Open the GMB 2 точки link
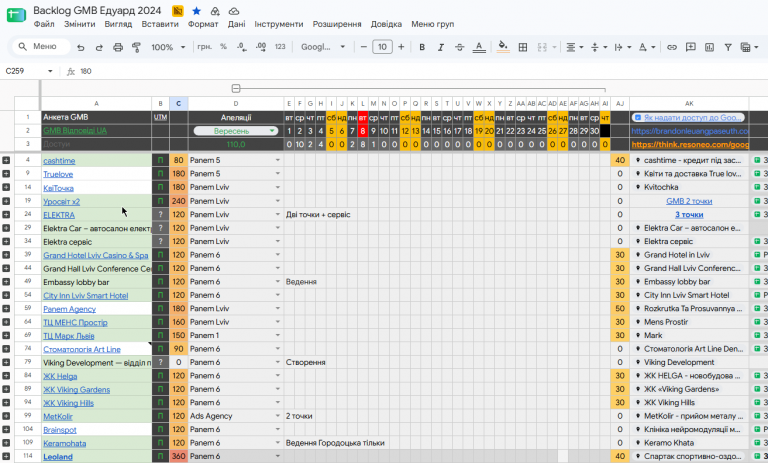 click(689, 201)
